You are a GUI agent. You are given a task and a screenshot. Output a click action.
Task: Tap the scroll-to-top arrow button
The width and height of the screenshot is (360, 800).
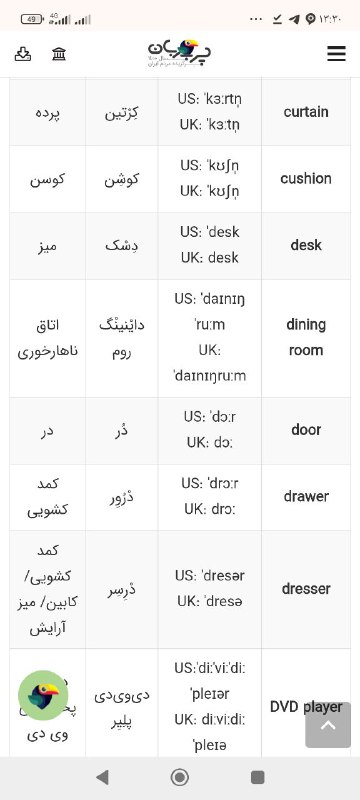[328, 725]
